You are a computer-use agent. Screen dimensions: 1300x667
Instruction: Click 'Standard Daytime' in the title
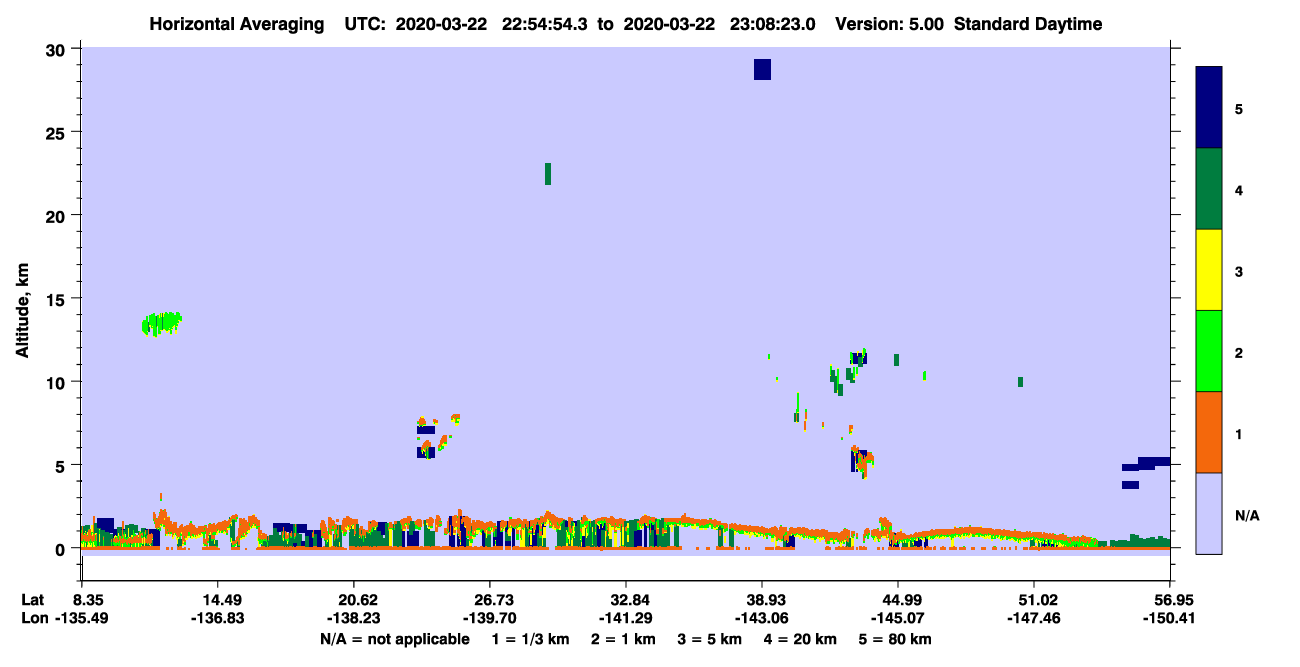1028,24
